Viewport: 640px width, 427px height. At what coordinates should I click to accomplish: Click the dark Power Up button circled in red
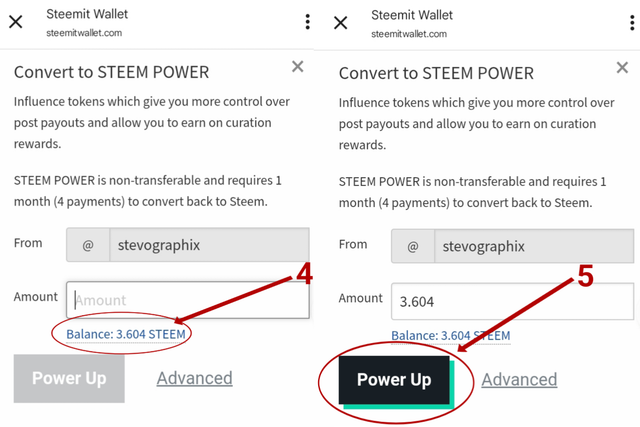tap(394, 380)
